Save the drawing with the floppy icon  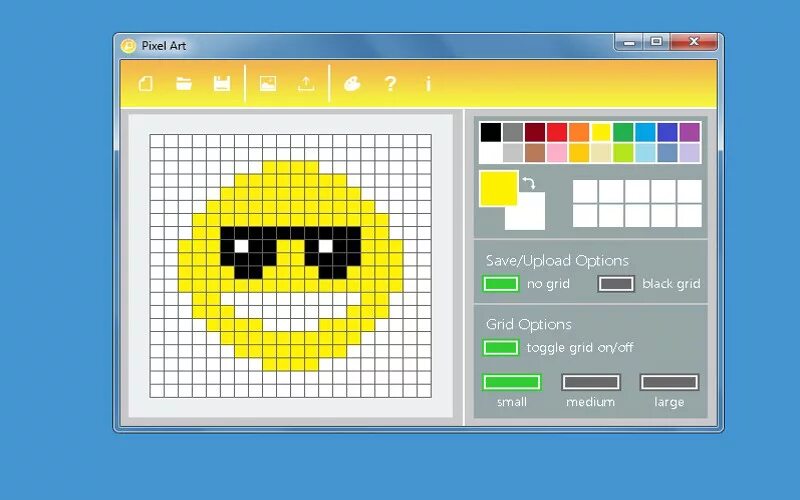coord(221,84)
